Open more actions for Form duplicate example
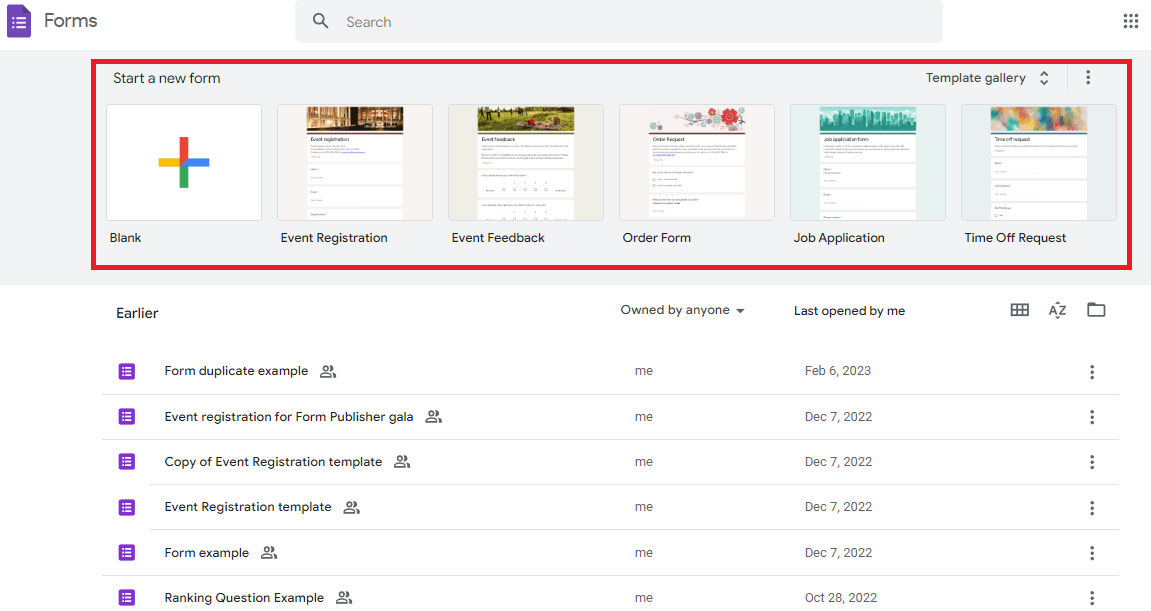Screen dimensions: 1151x611 click(x=1092, y=372)
